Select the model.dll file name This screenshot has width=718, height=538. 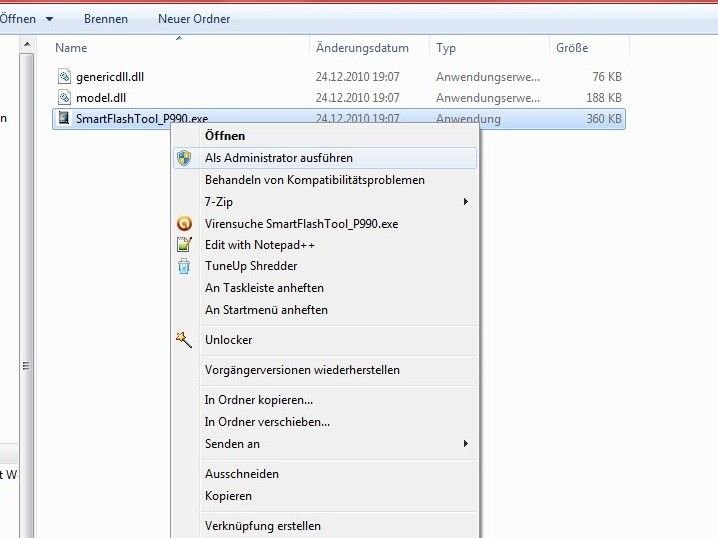[101, 98]
